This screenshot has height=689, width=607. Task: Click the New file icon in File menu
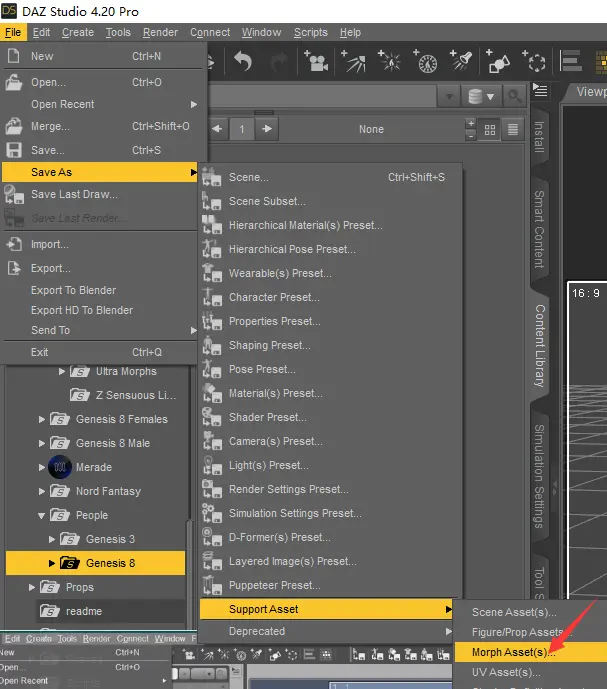[x=14, y=56]
